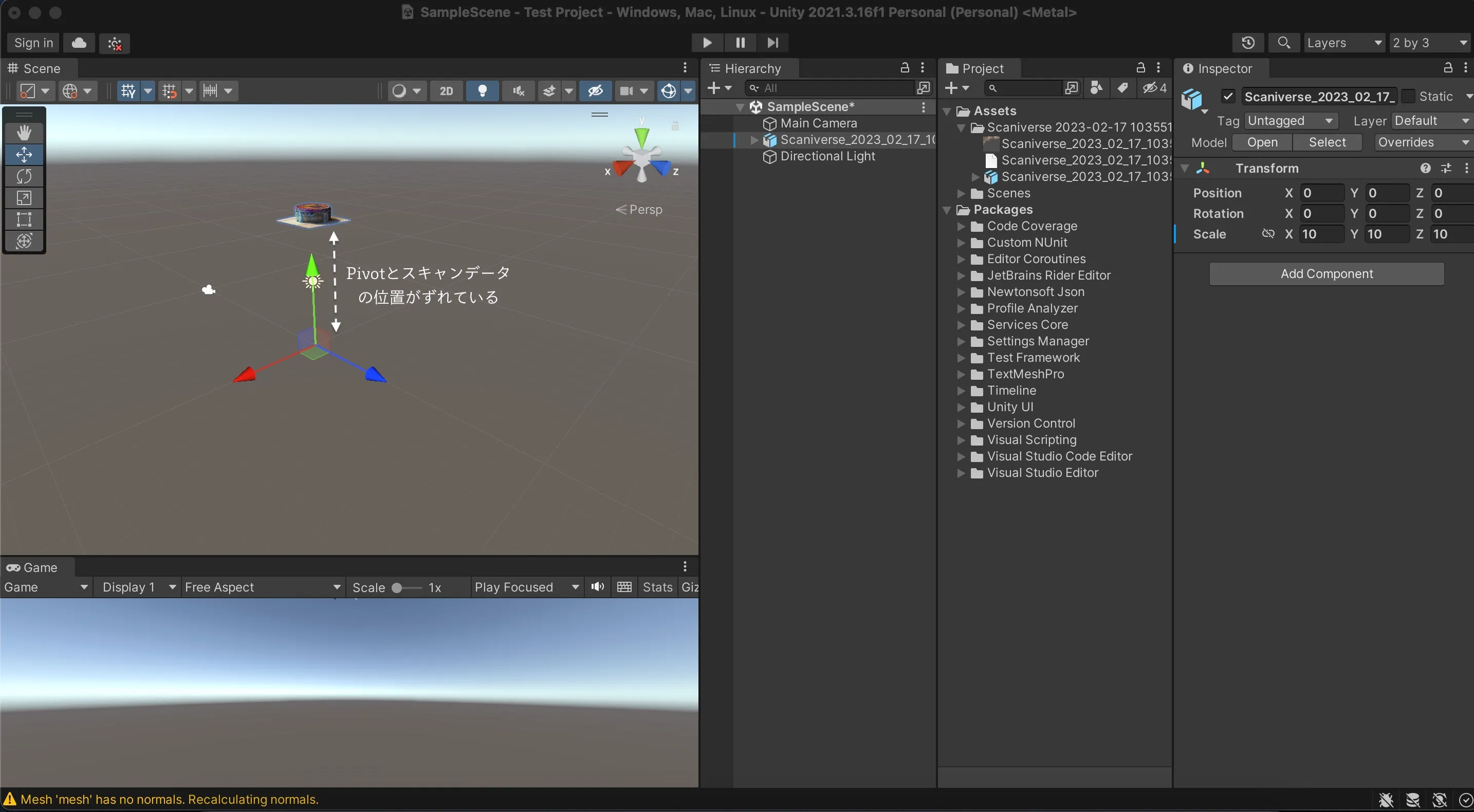Image resolution: width=1474 pixels, height=812 pixels.
Task: Open the Unity cloud services icon
Action: (x=79, y=43)
